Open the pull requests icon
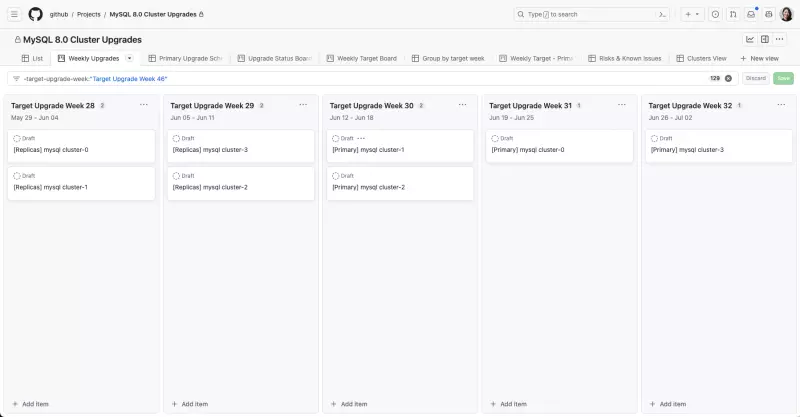This screenshot has width=800, height=417. coord(733,14)
